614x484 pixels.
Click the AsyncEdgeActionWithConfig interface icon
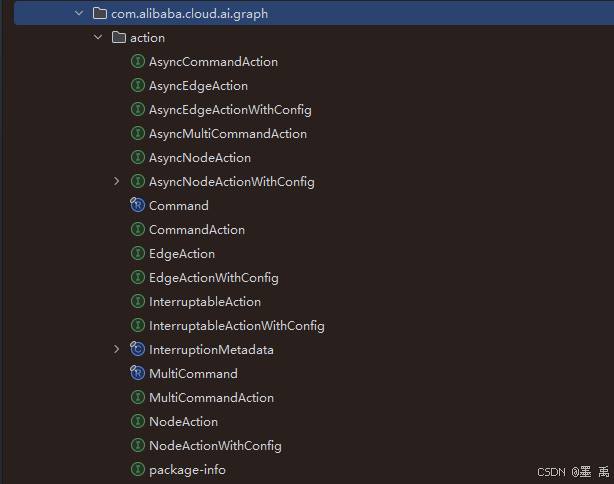click(138, 109)
